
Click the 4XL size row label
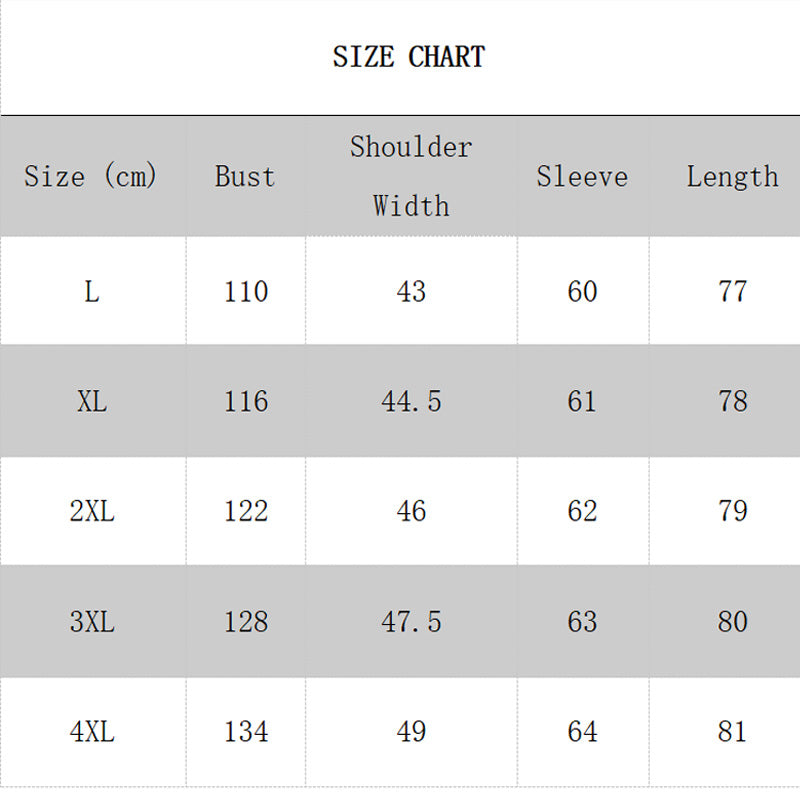[x=92, y=732]
